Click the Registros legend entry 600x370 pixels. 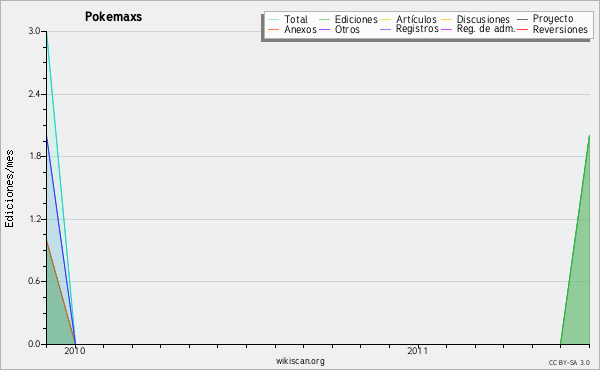(x=409, y=29)
